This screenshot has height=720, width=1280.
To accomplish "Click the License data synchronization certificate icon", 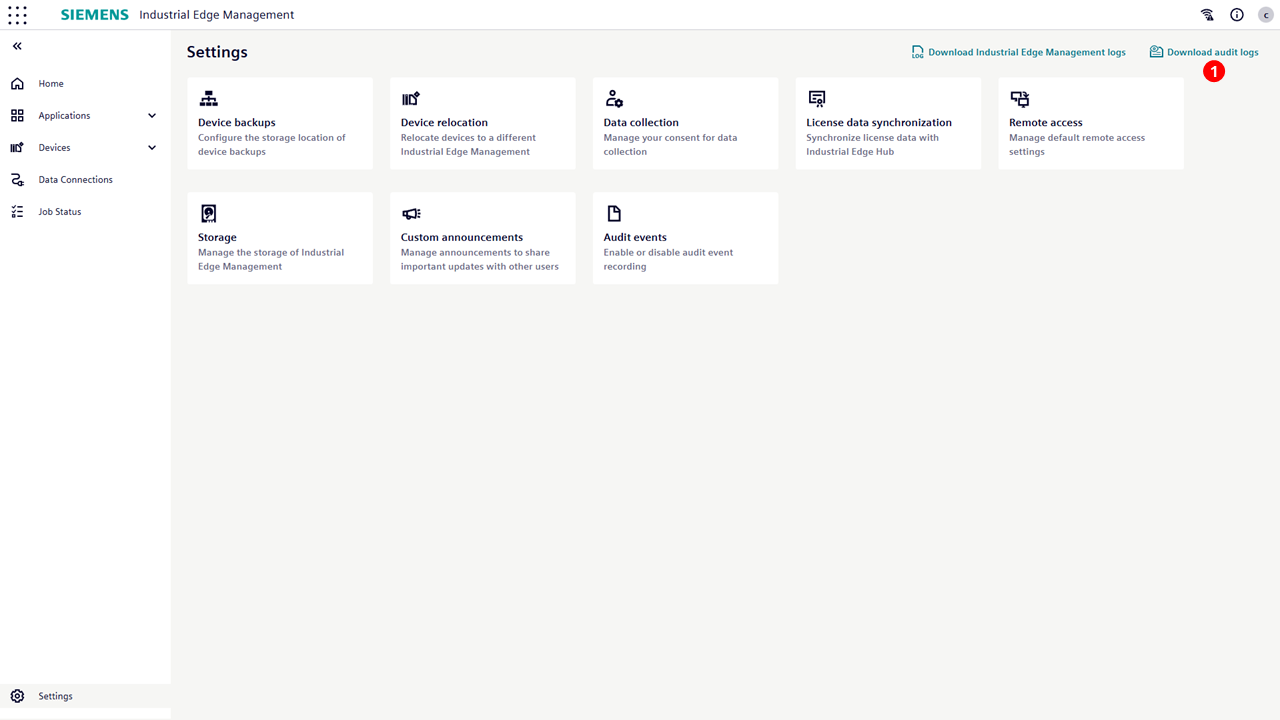I will pyautogui.click(x=817, y=99).
